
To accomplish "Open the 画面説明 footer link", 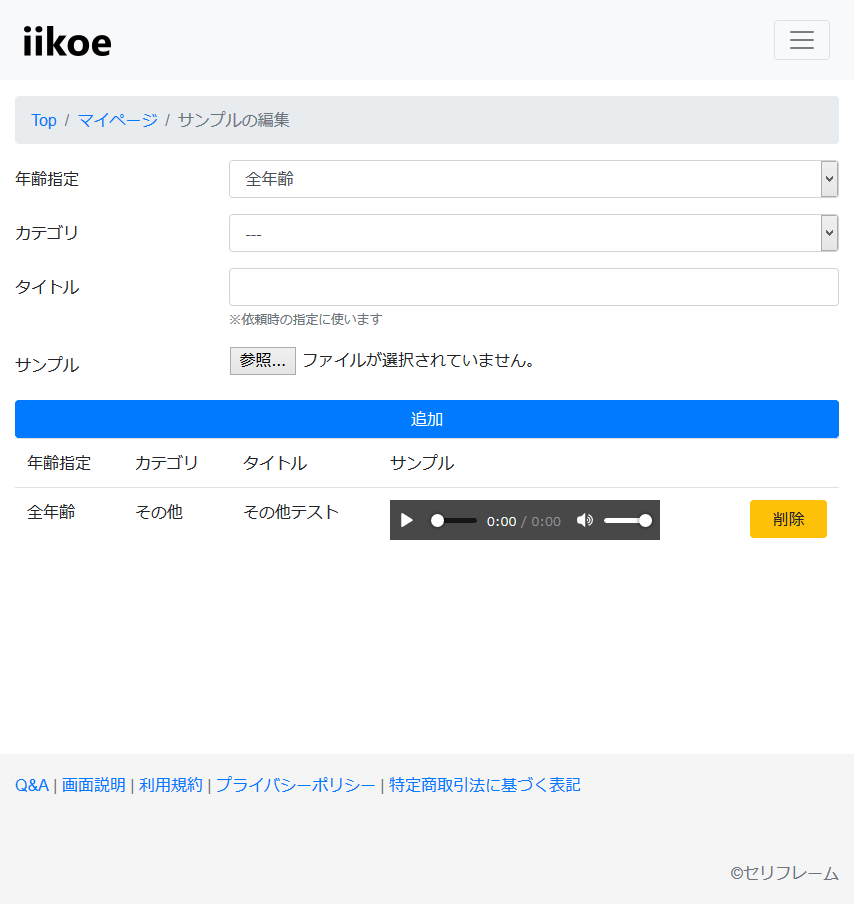I will tap(94, 785).
